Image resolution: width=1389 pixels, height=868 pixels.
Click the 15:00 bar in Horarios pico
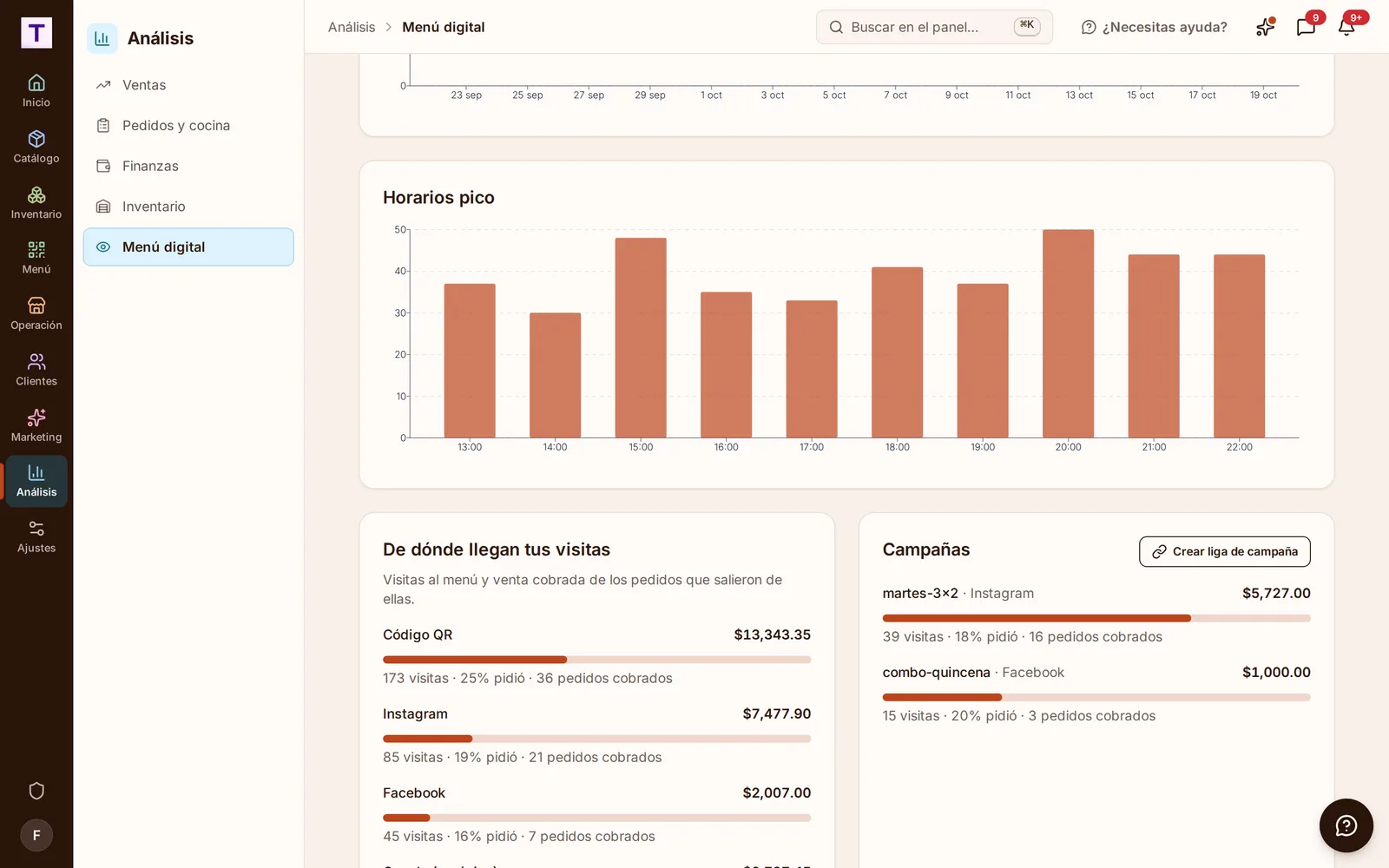[641, 339]
